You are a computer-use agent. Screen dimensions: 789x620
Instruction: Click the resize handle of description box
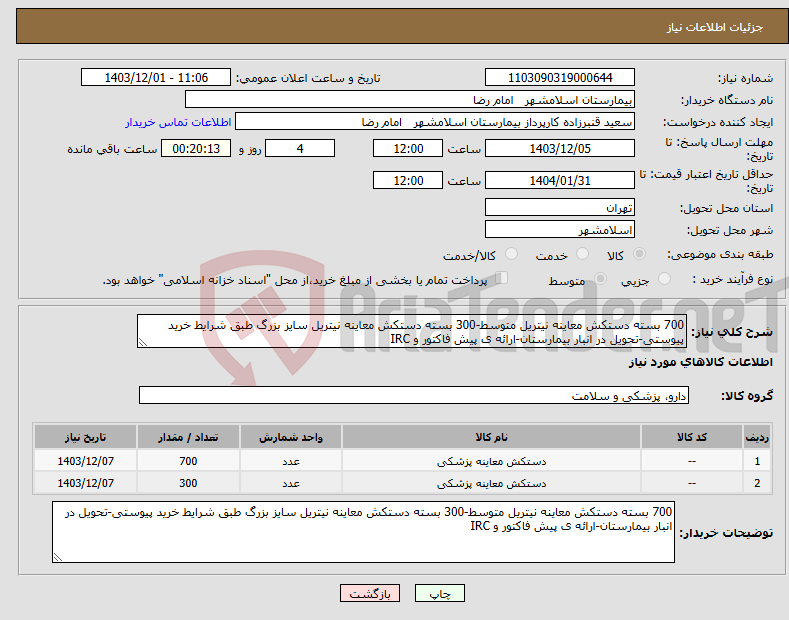tap(143, 342)
